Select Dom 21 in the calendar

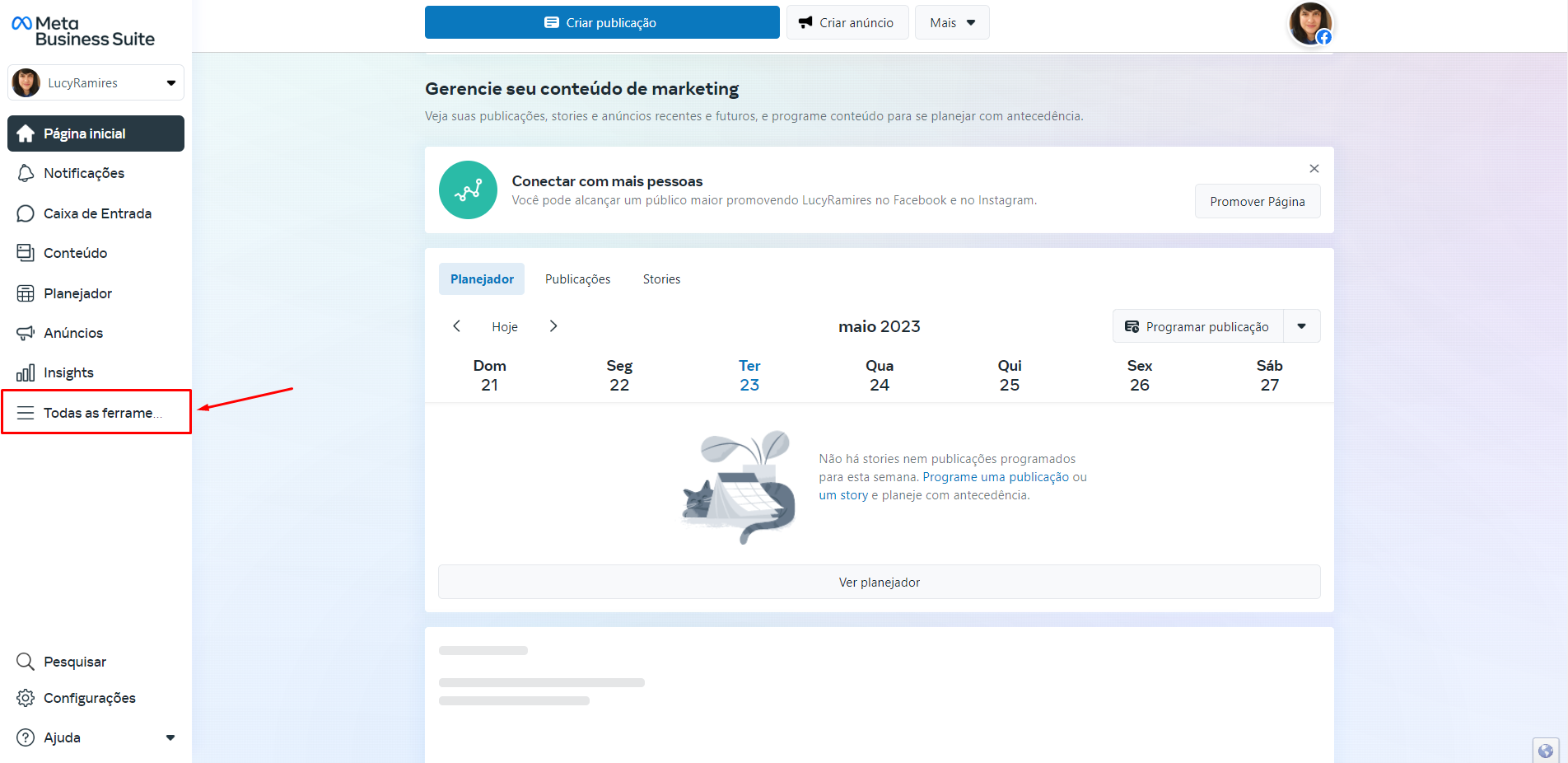click(x=490, y=375)
